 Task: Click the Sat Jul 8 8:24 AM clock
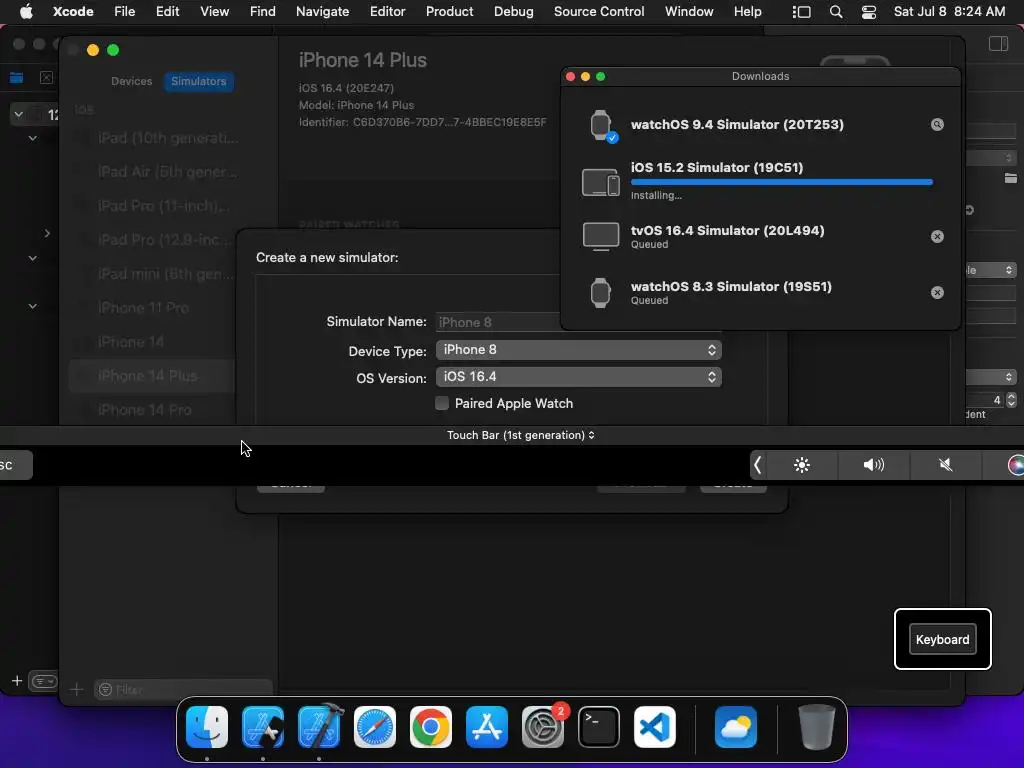coord(949,12)
